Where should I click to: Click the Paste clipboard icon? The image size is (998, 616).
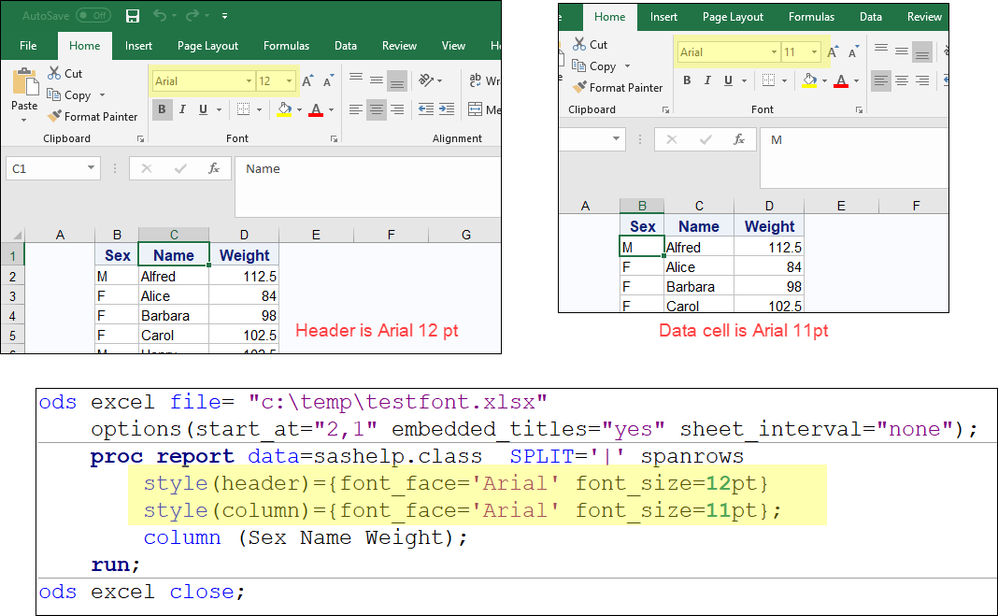pos(24,83)
